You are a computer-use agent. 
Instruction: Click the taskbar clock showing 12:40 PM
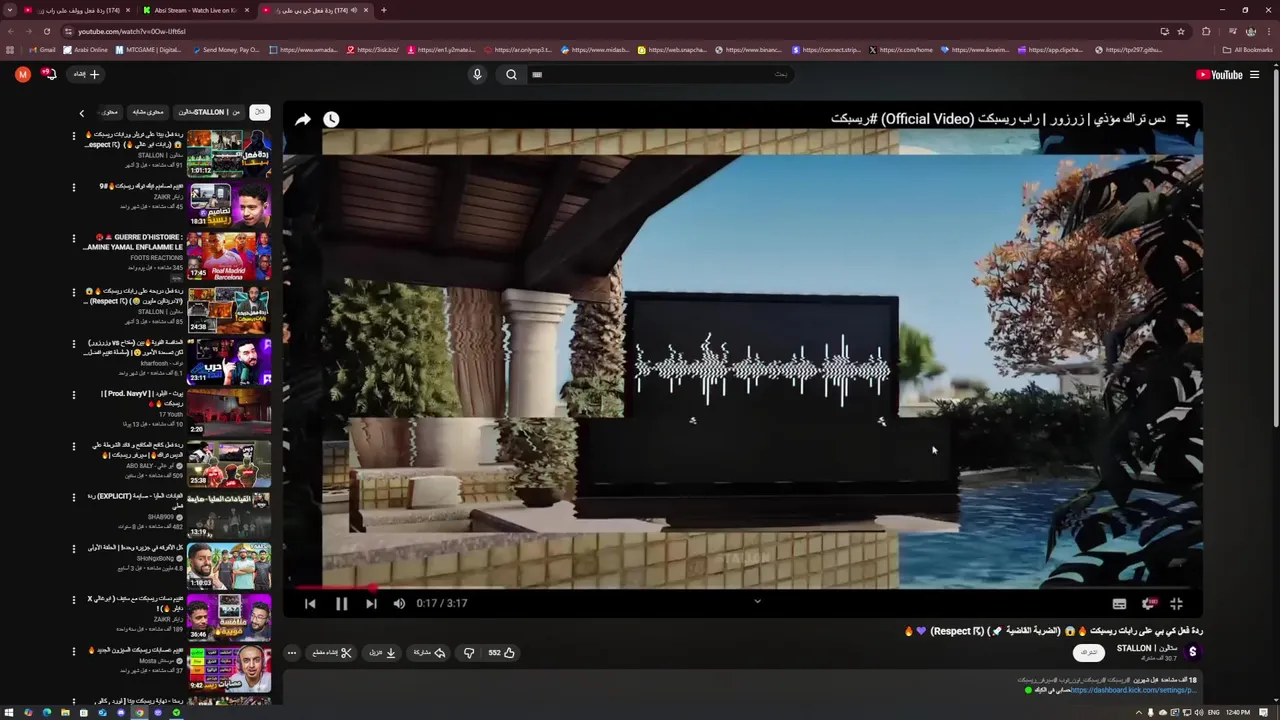tap(1238, 713)
